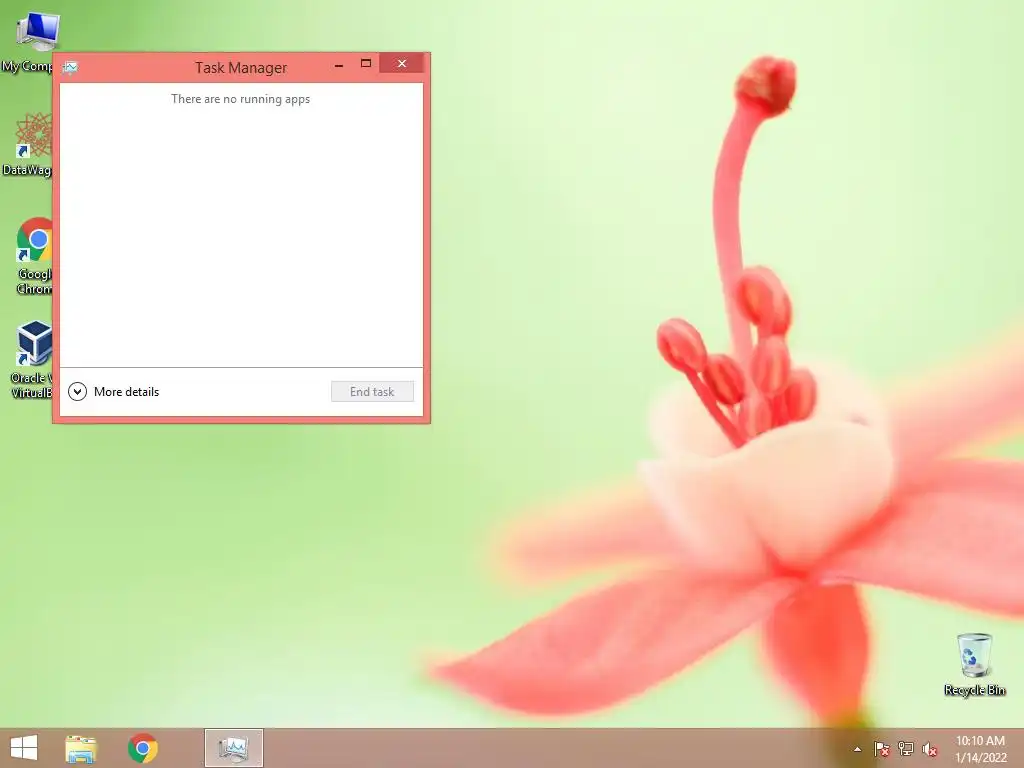Minimize the Task Manager window
The height and width of the screenshot is (768, 1024).
coord(339,64)
